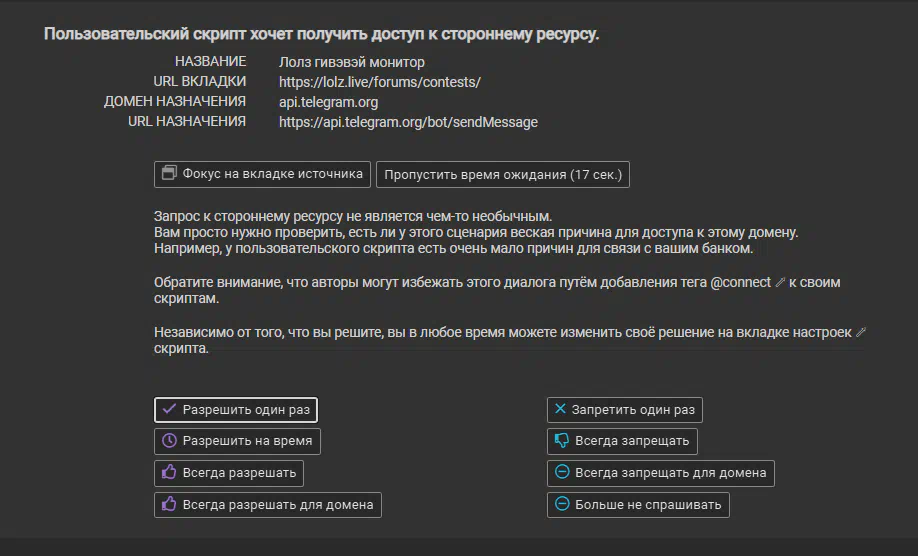Click the tab URL lolz.live/forums/contests text
918x556 pixels.
pos(379,82)
